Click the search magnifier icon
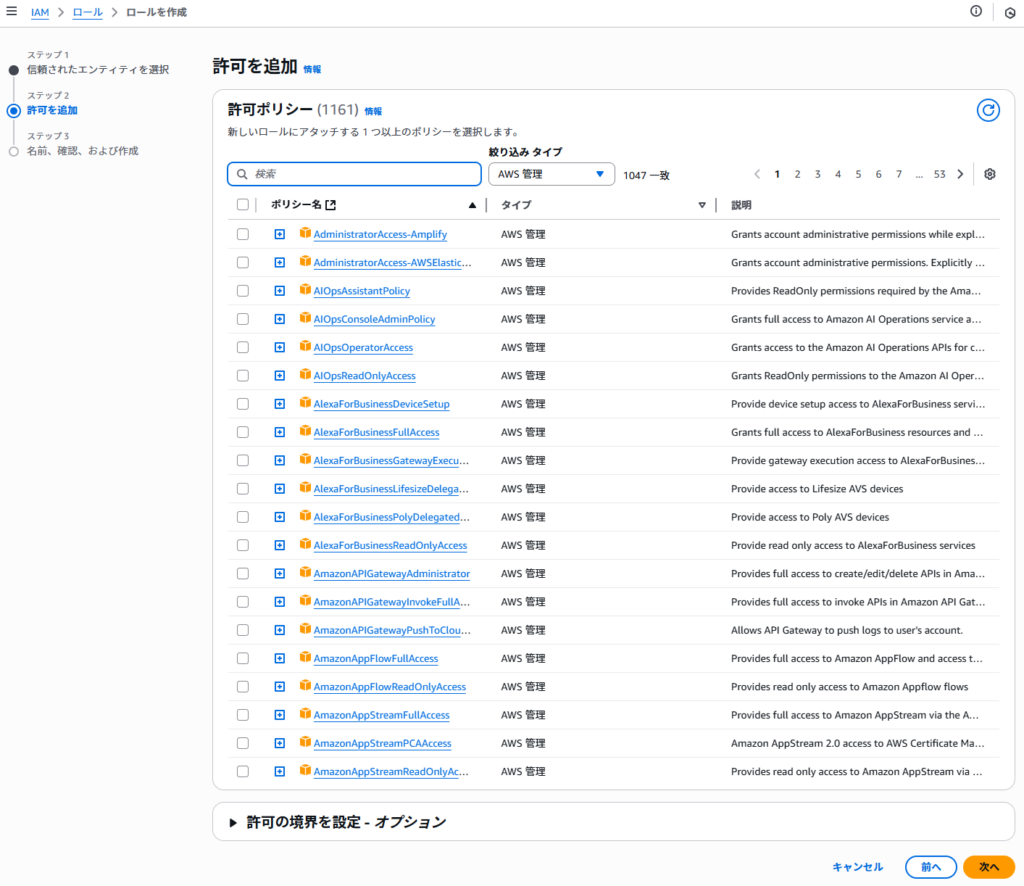The width and height of the screenshot is (1024, 886). coord(242,174)
